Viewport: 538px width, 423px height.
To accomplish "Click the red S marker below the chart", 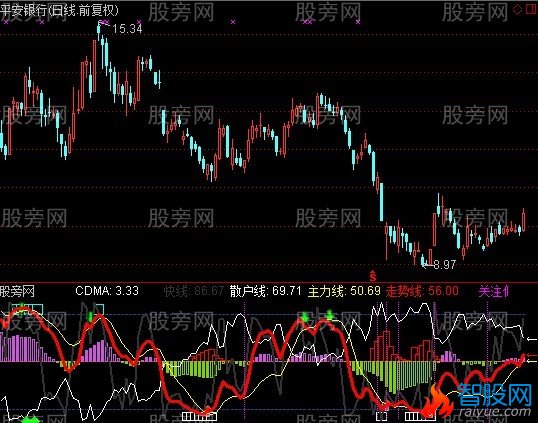I will pos(373,276).
